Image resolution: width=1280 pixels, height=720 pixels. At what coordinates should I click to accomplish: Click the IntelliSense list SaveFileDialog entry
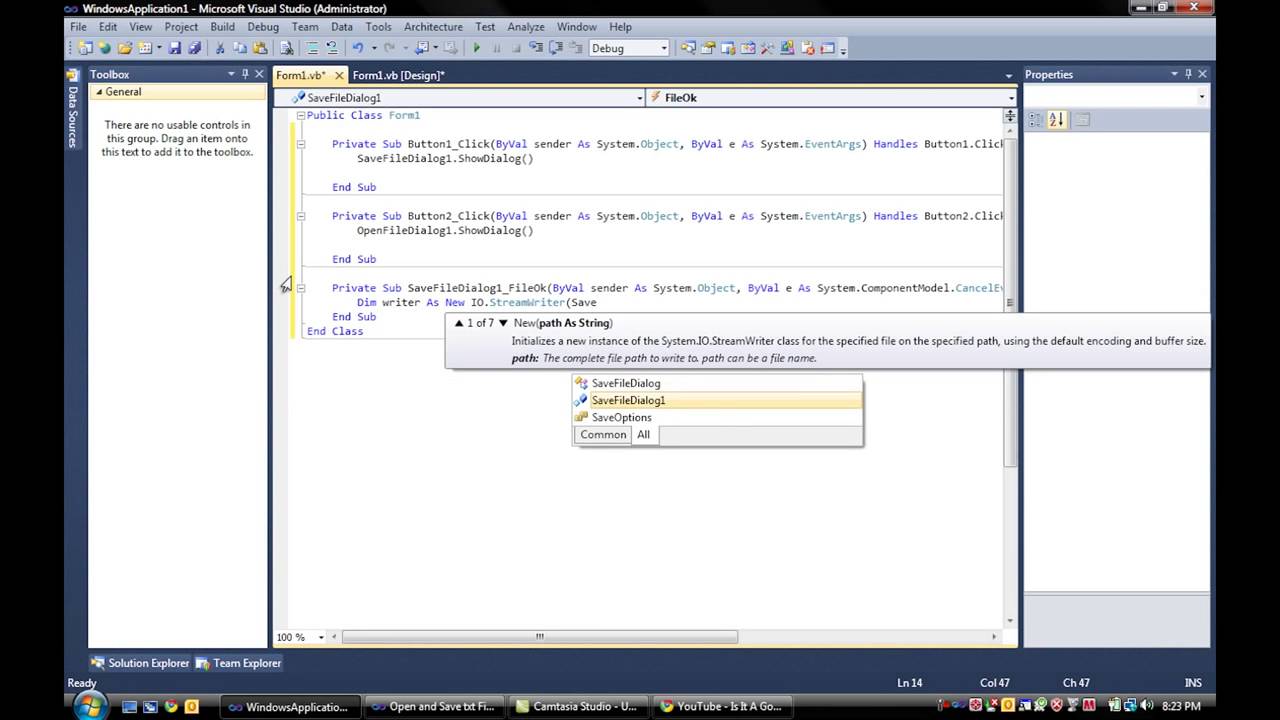click(x=717, y=383)
